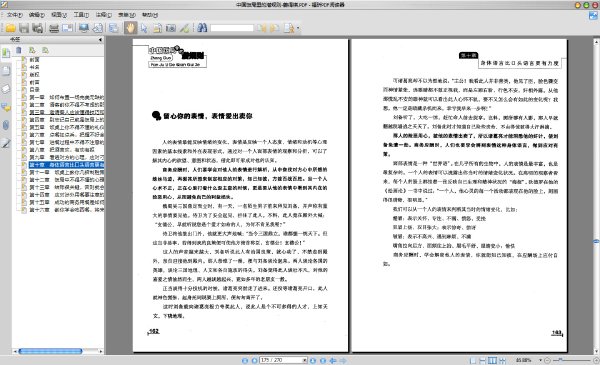The width and height of the screenshot is (600, 365).
Task: Select the highlighted 第十章 bookmark
Action: tap(66, 165)
